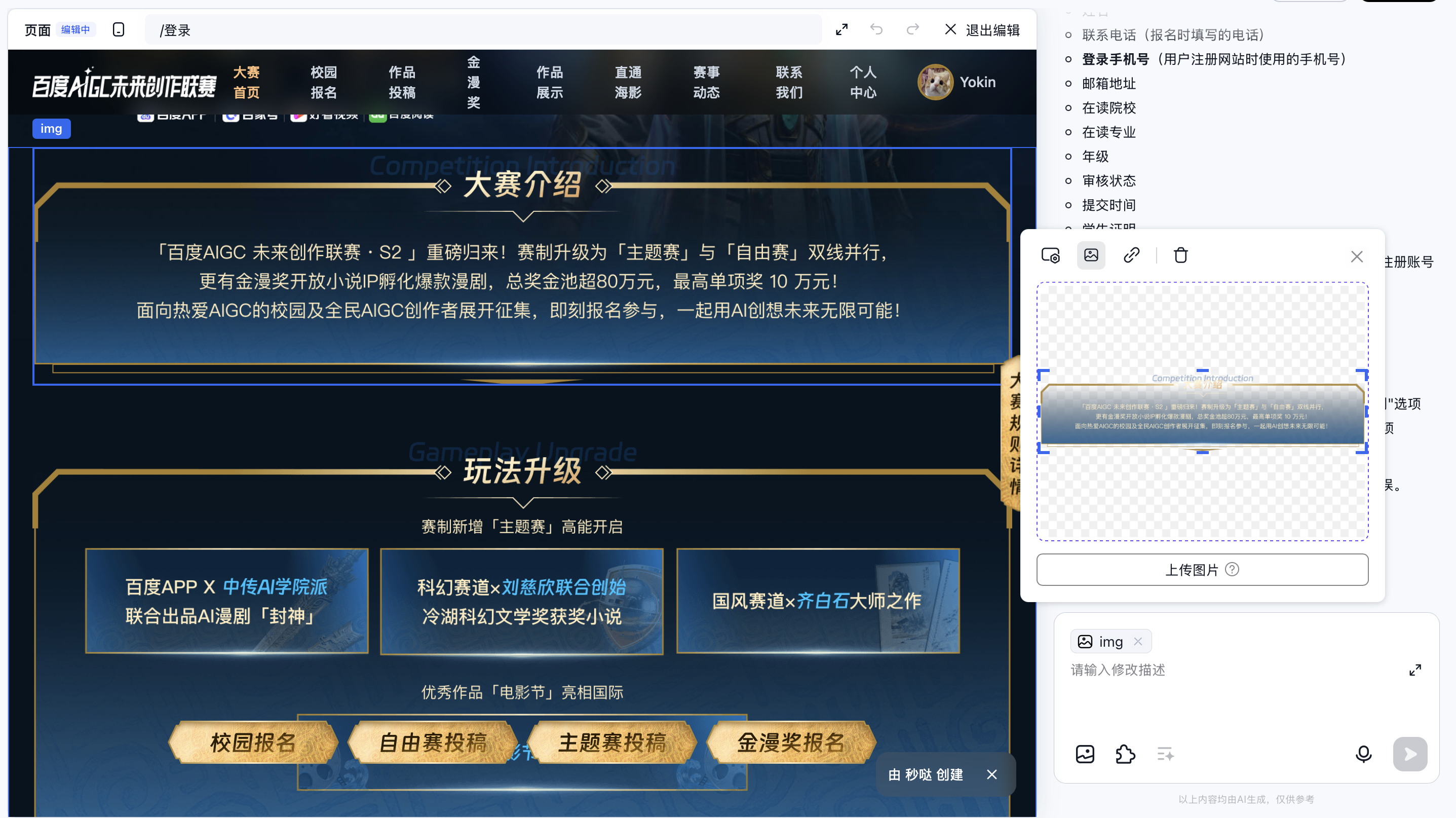Delete the selected image using the trash icon

point(1180,255)
